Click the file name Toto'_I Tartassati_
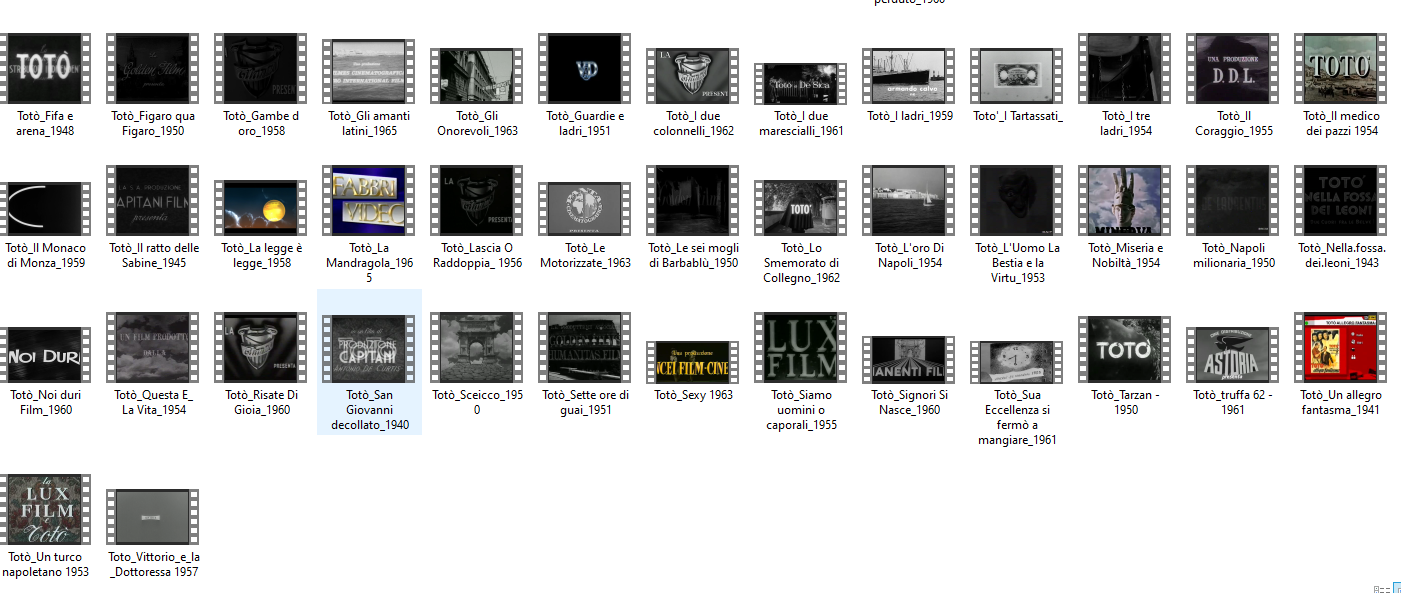 tap(1017, 116)
